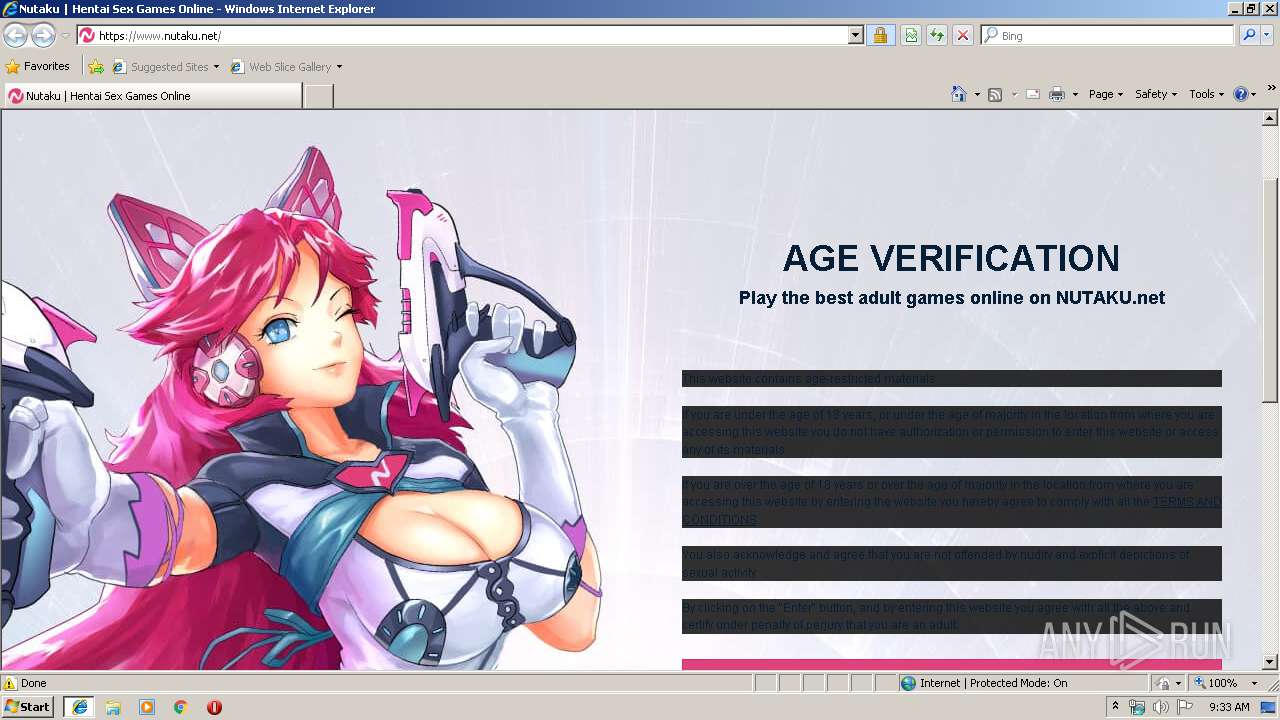Click the status bar warning icon
The image size is (1280, 720).
point(10,683)
